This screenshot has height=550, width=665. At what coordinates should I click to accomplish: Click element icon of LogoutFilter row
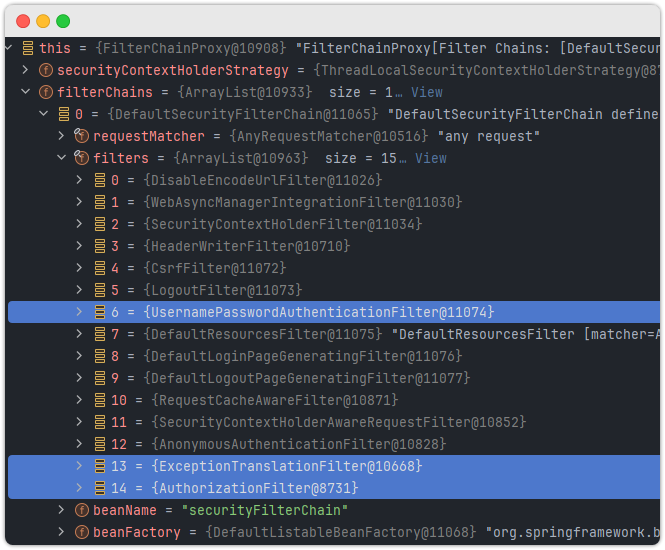click(100, 290)
